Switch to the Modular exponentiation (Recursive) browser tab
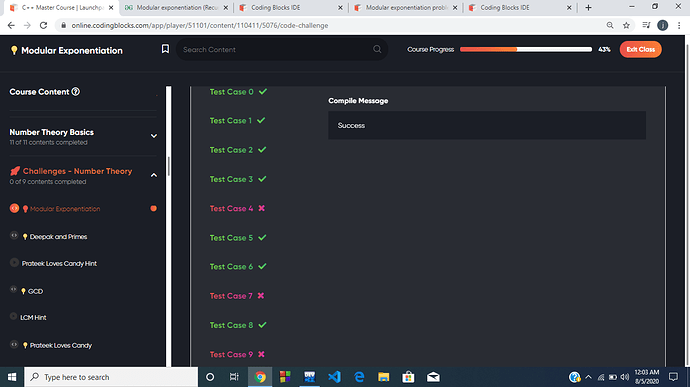This screenshot has height=387, width=690. (176, 8)
